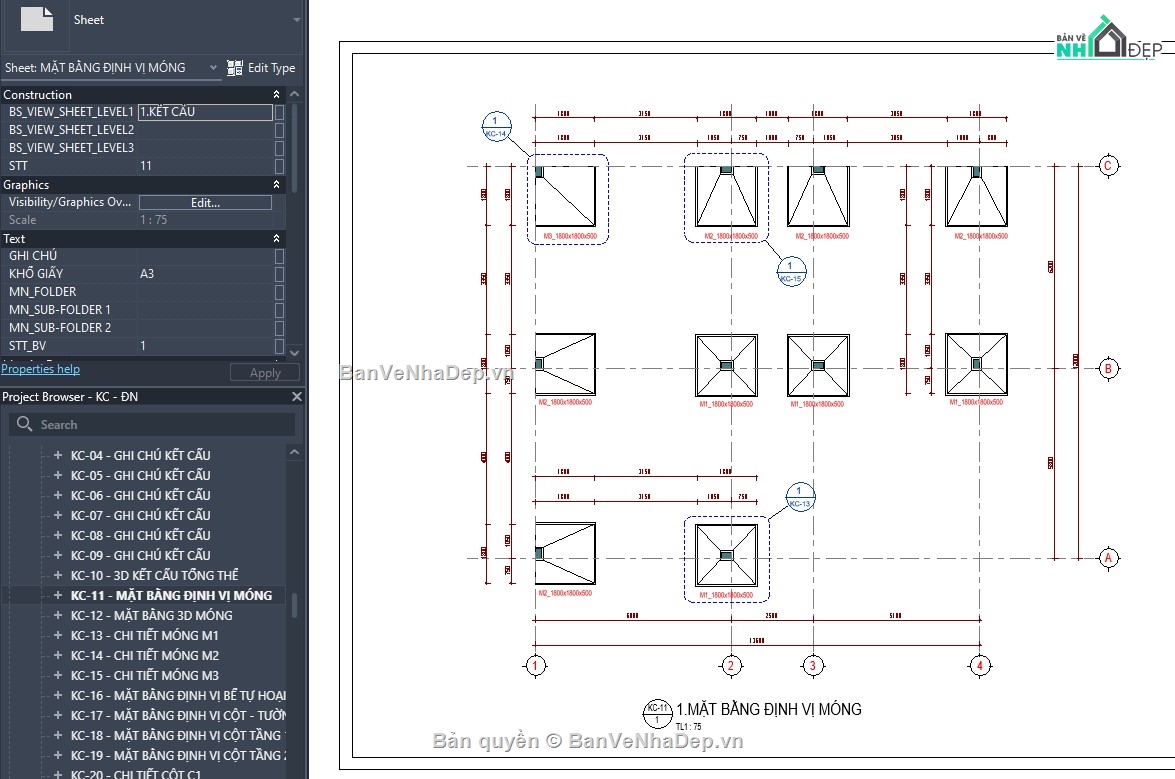Click the Apply button in Properties
Screen dimensions: 1175x779
[265, 372]
